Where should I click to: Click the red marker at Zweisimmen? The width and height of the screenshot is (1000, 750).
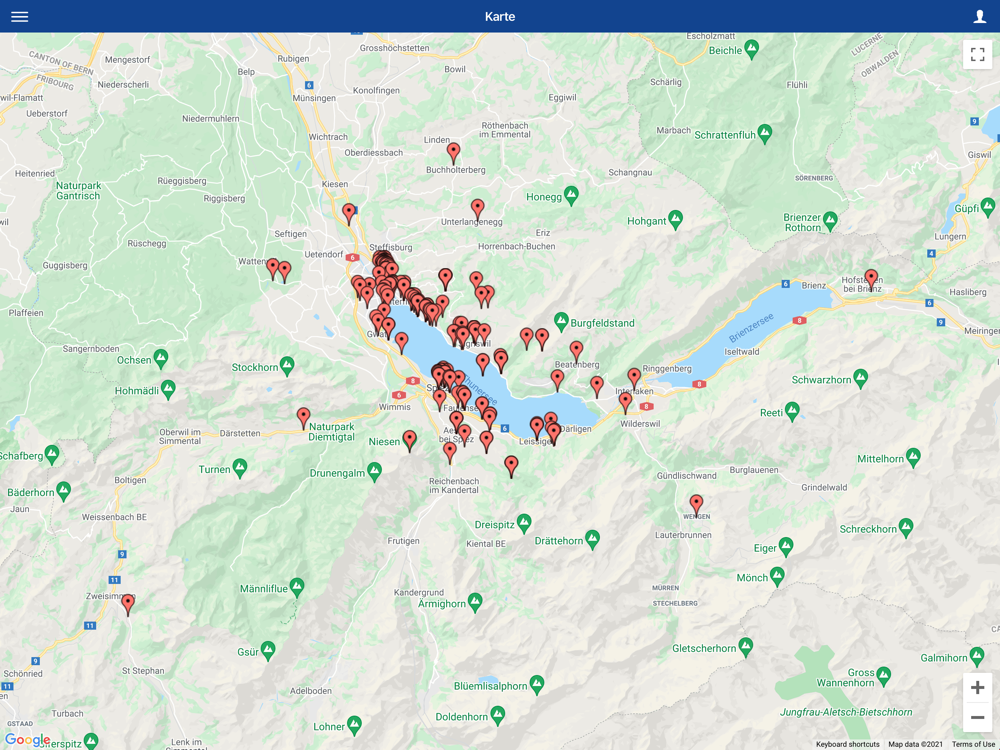pyautogui.click(x=128, y=605)
